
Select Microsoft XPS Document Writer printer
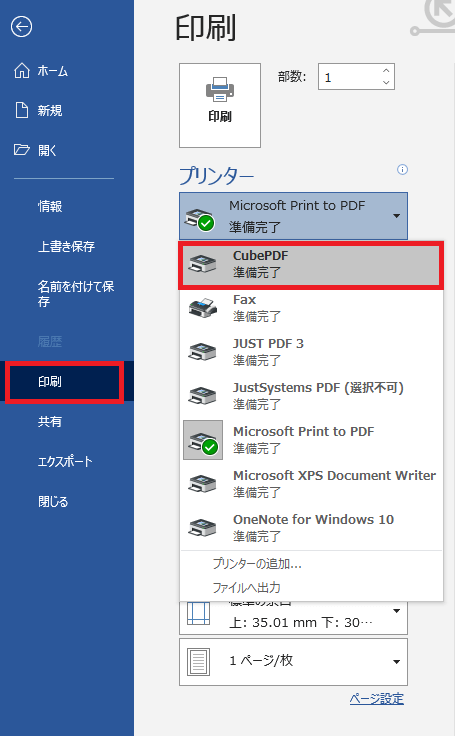[x=311, y=483]
